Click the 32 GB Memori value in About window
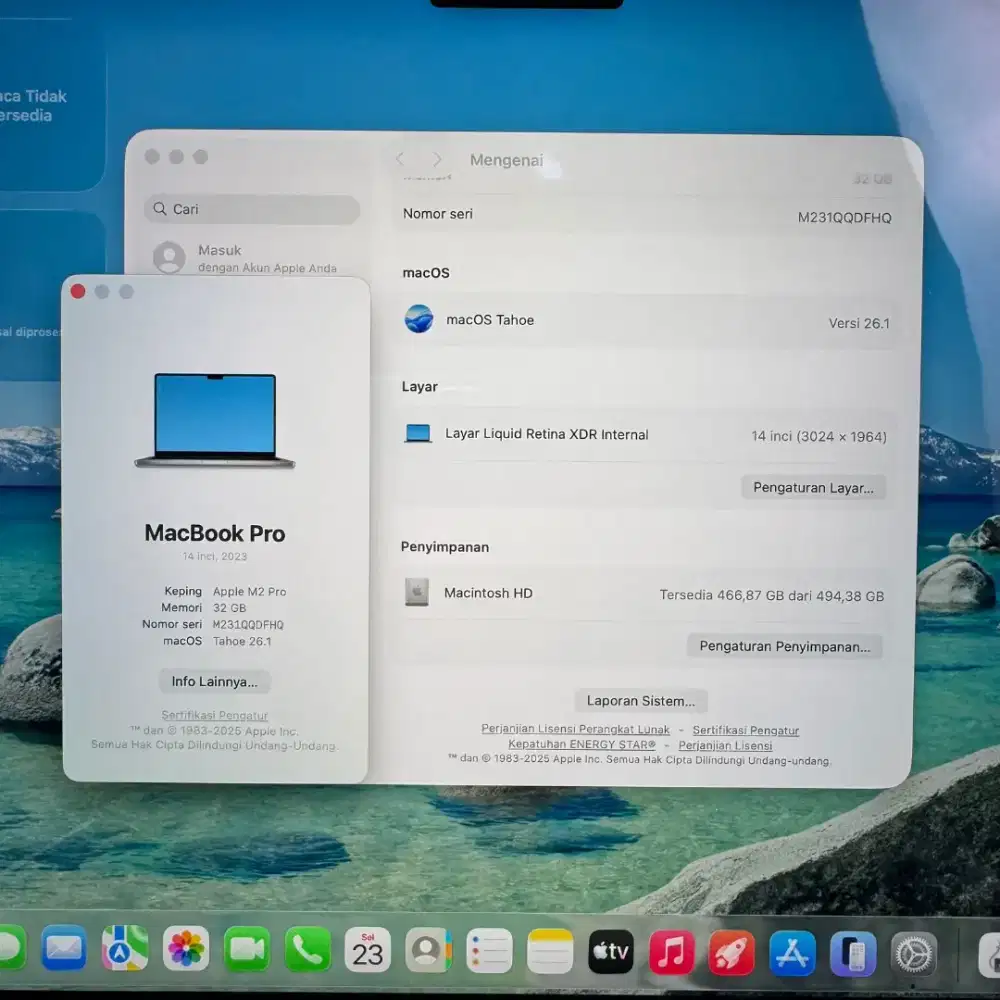 pyautogui.click(x=230, y=608)
